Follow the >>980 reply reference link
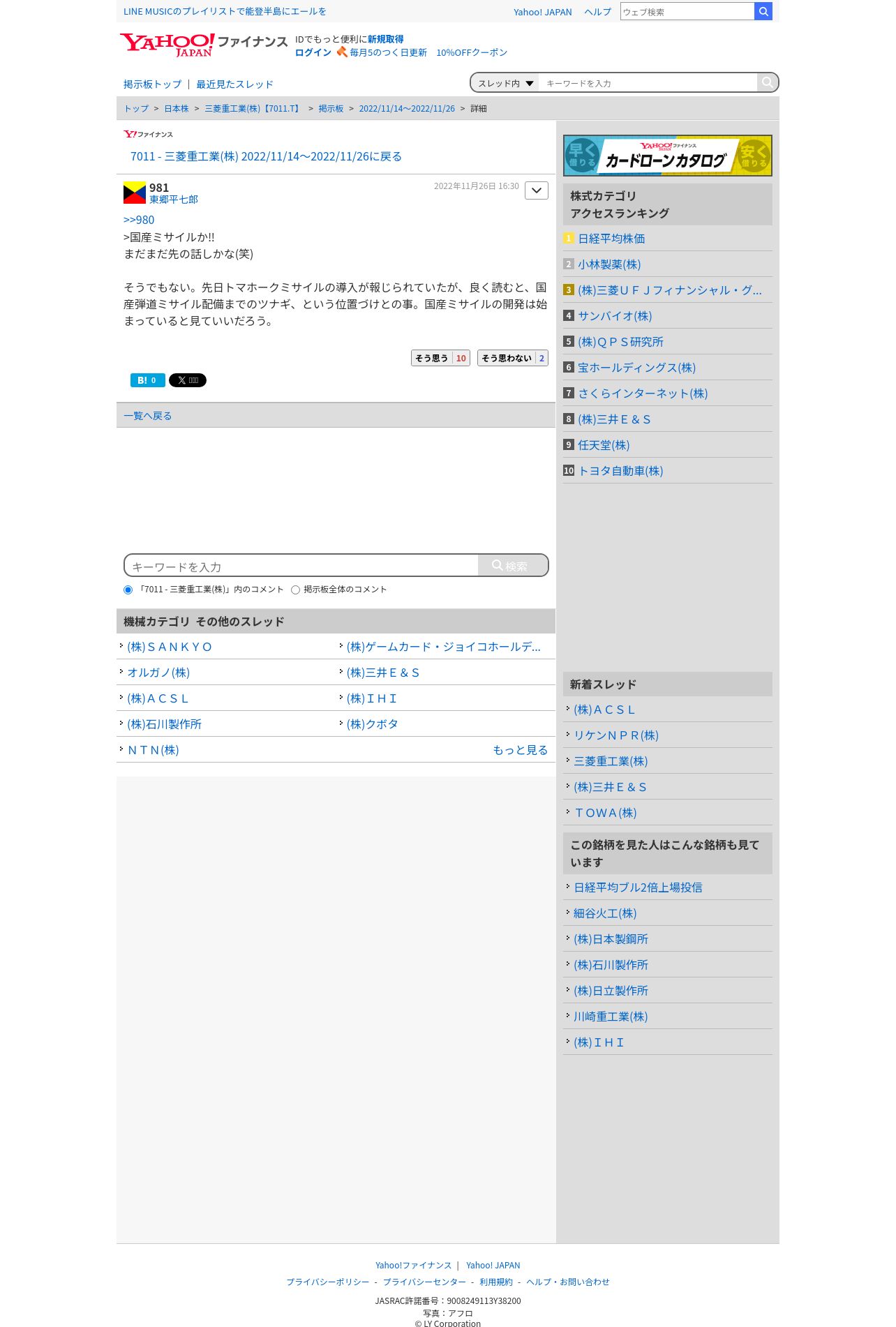Screen dimensions: 896x1327 [x=139, y=220]
